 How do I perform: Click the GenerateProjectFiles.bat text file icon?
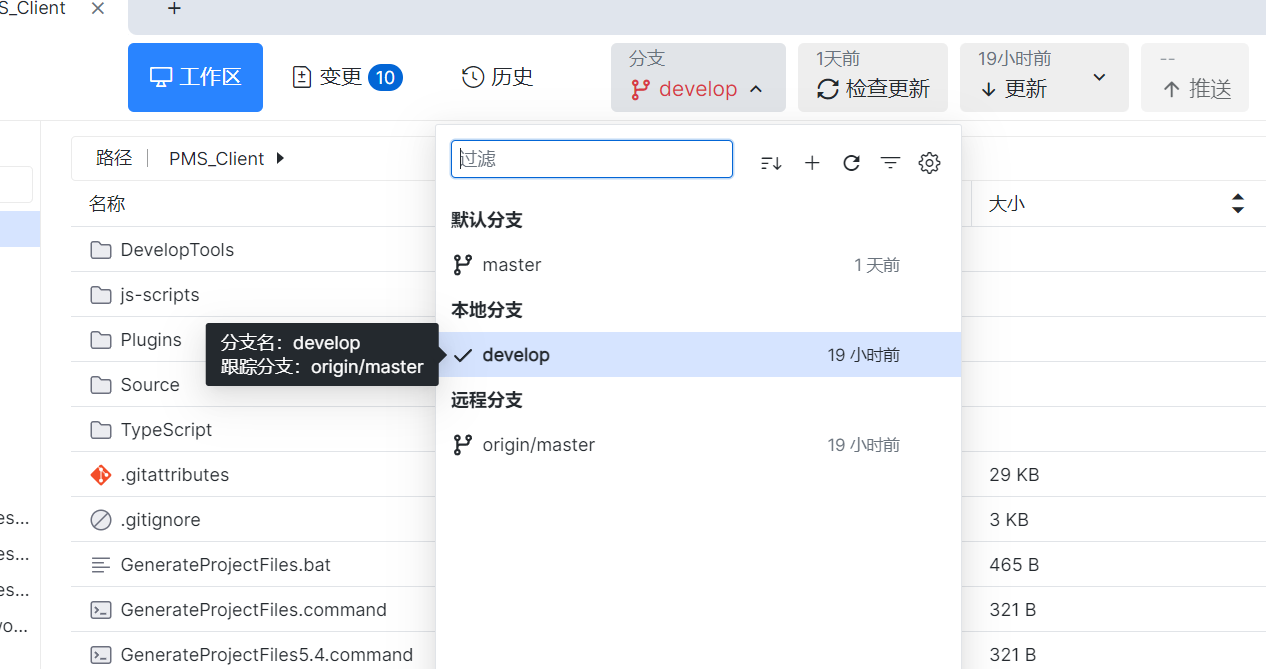(101, 565)
